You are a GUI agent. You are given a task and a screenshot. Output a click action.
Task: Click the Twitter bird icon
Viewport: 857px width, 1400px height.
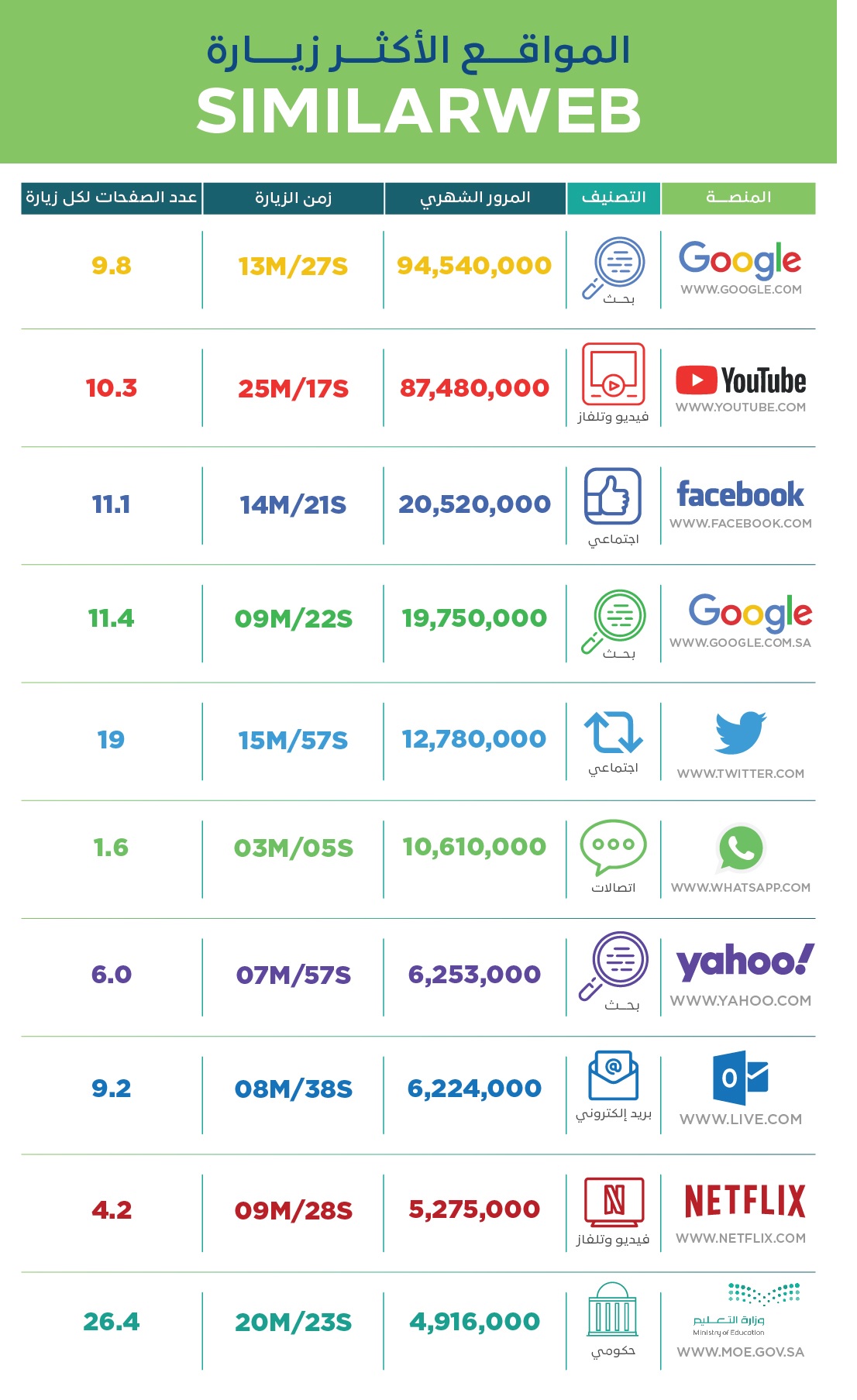[740, 732]
